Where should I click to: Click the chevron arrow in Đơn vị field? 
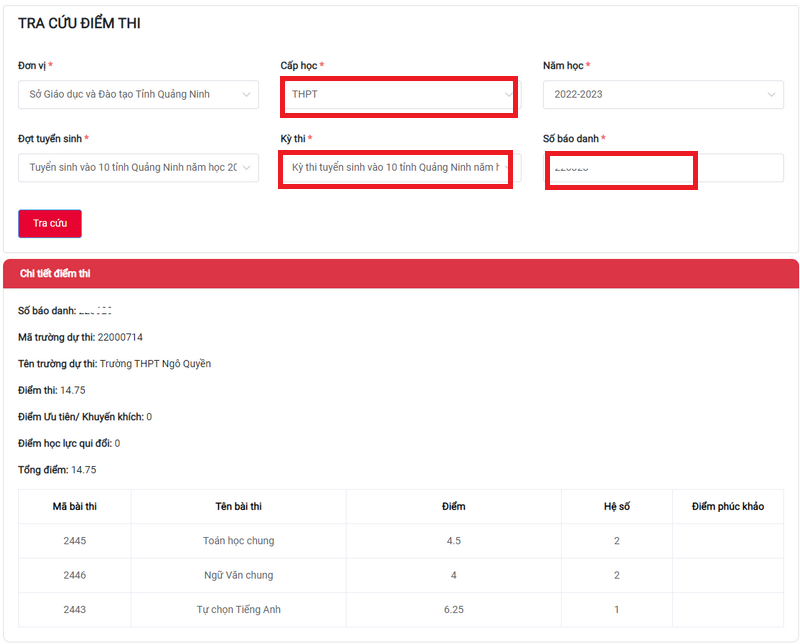tap(246, 94)
